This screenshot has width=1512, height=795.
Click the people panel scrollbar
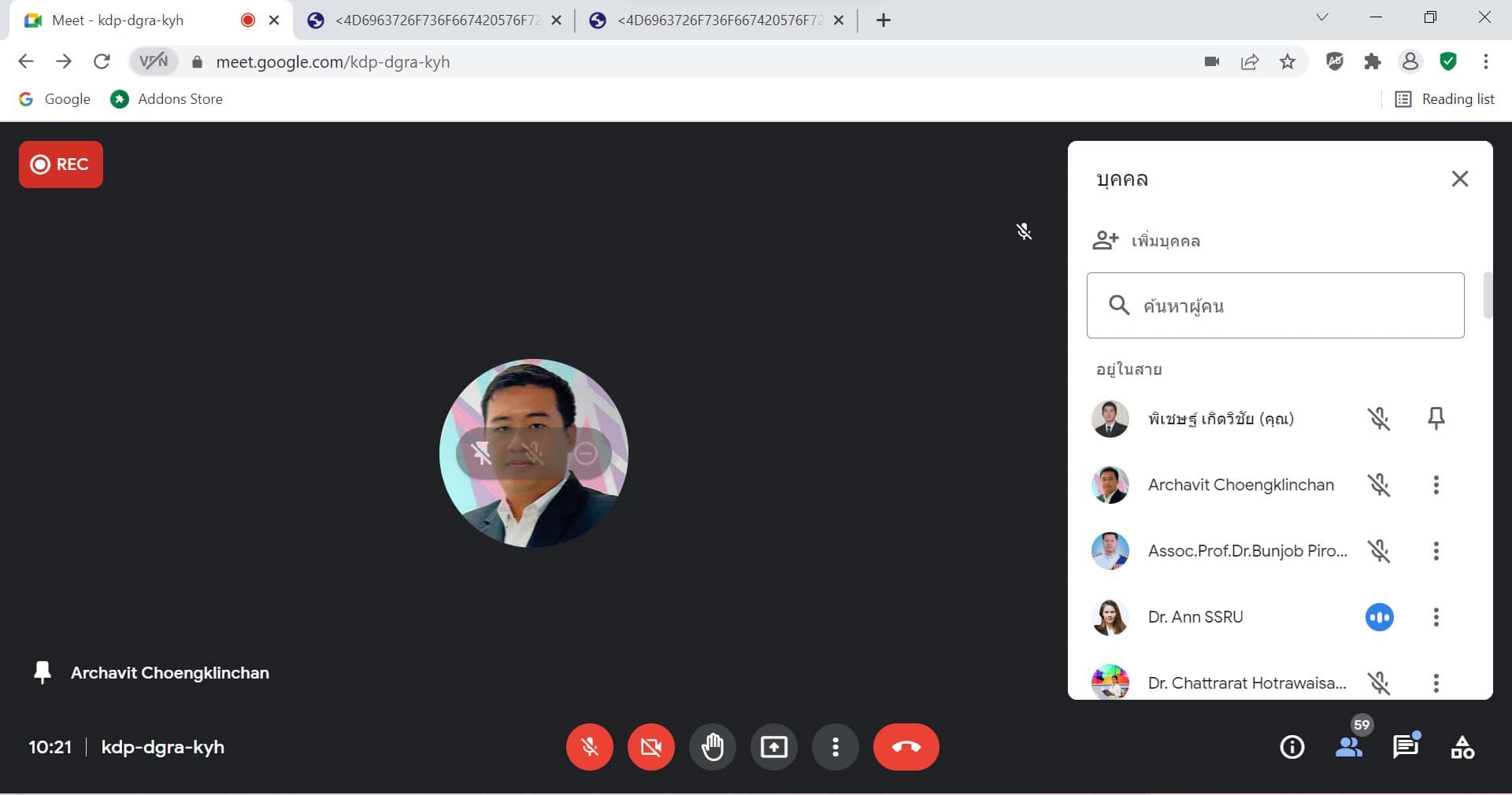[x=1487, y=295]
